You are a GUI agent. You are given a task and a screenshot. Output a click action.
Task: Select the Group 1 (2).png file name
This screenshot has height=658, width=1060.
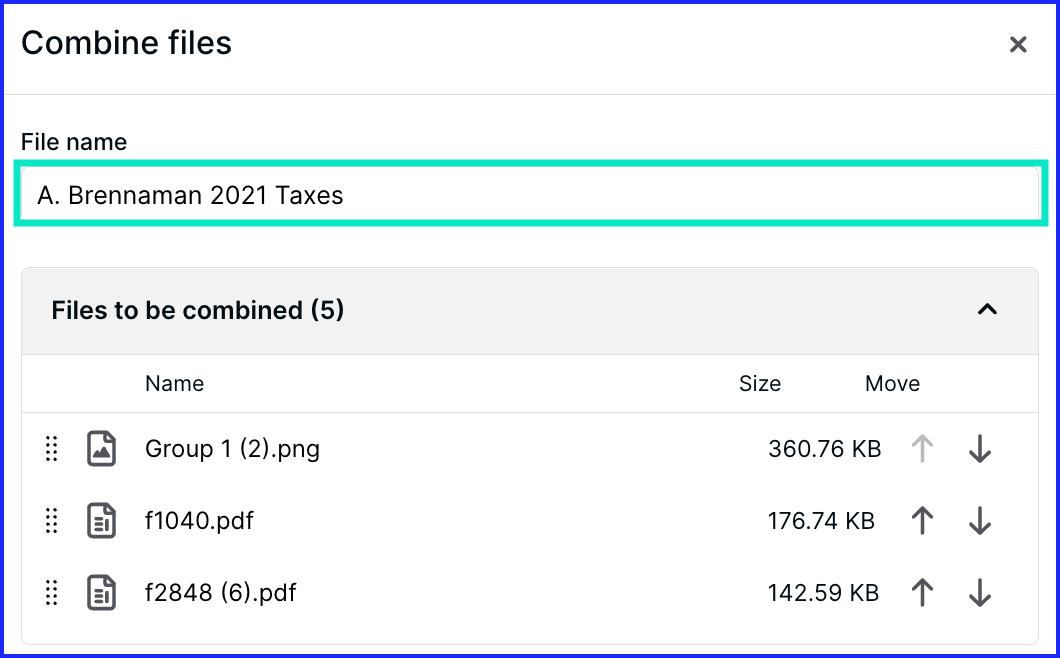[233, 448]
